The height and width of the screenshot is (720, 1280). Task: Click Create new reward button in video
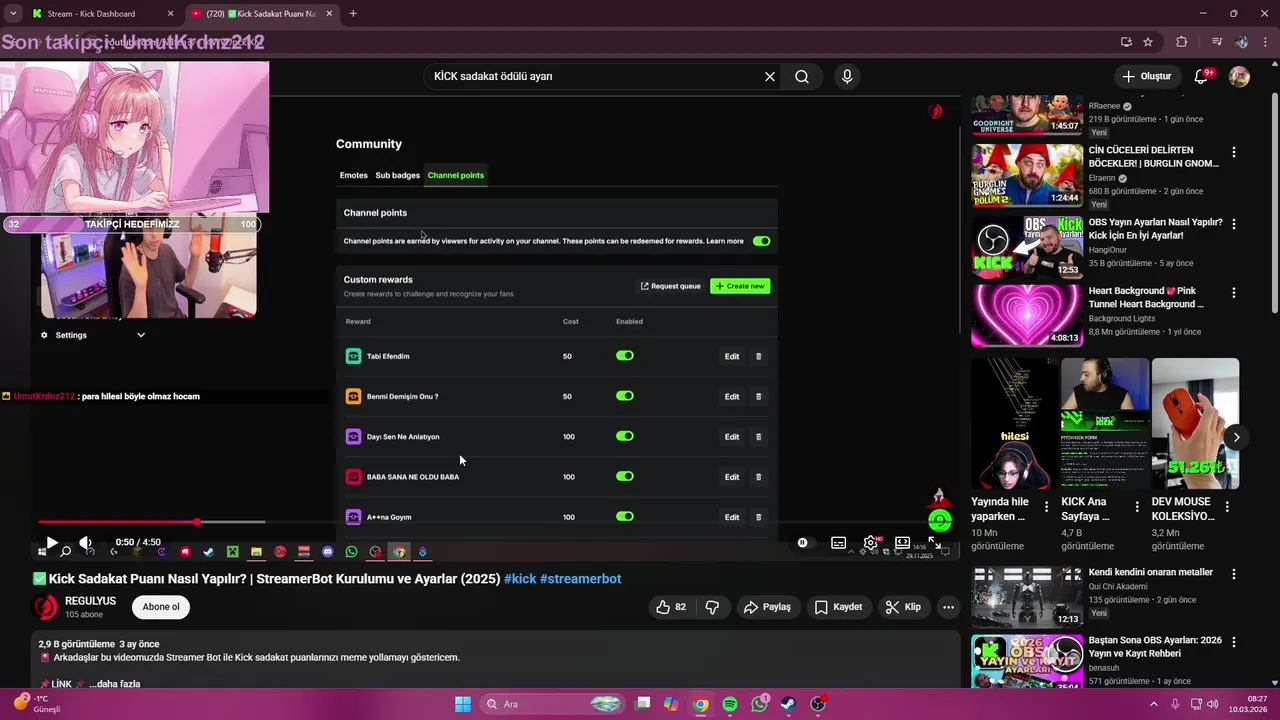(x=740, y=286)
